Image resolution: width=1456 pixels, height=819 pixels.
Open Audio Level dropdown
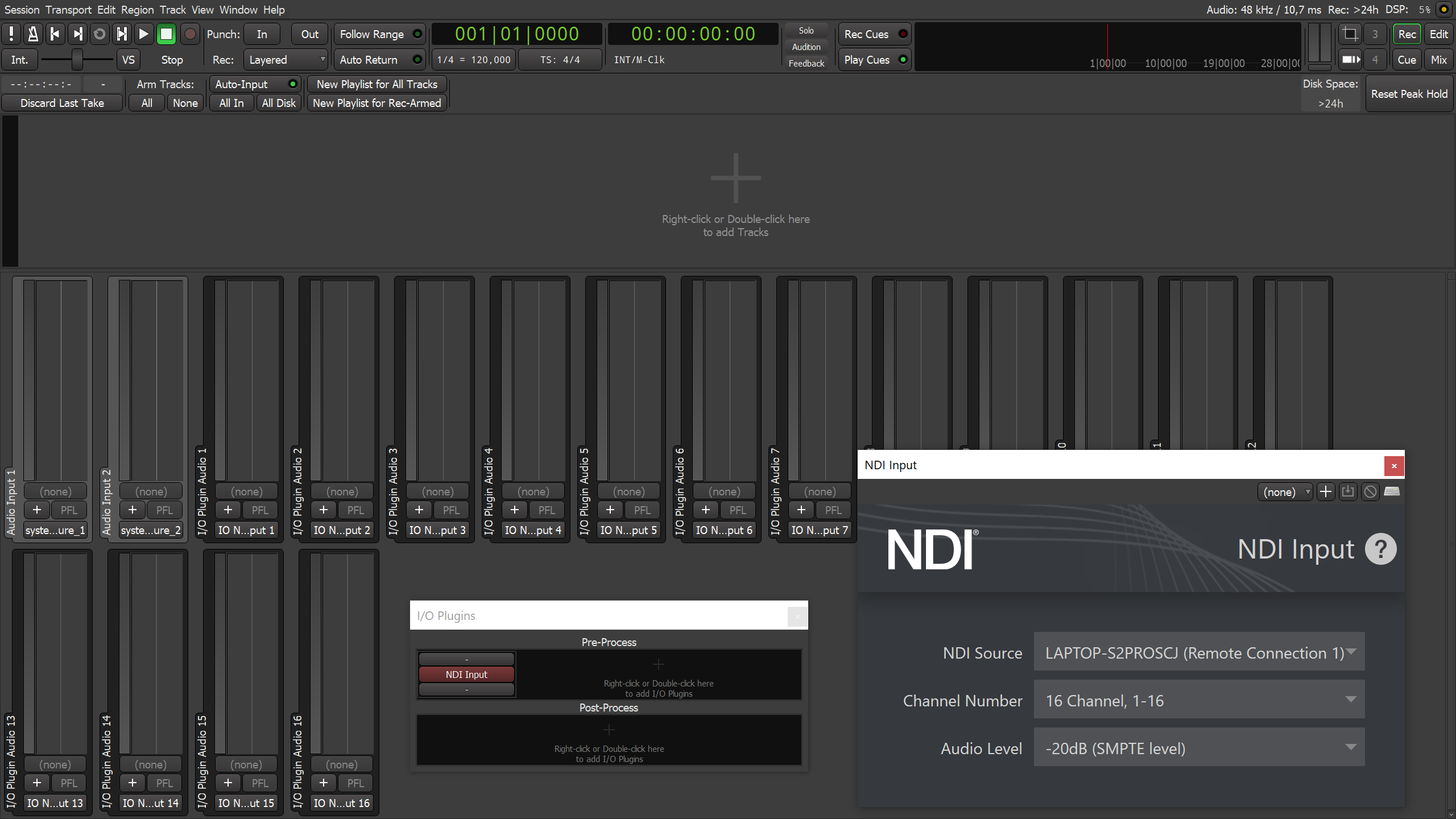point(1199,748)
